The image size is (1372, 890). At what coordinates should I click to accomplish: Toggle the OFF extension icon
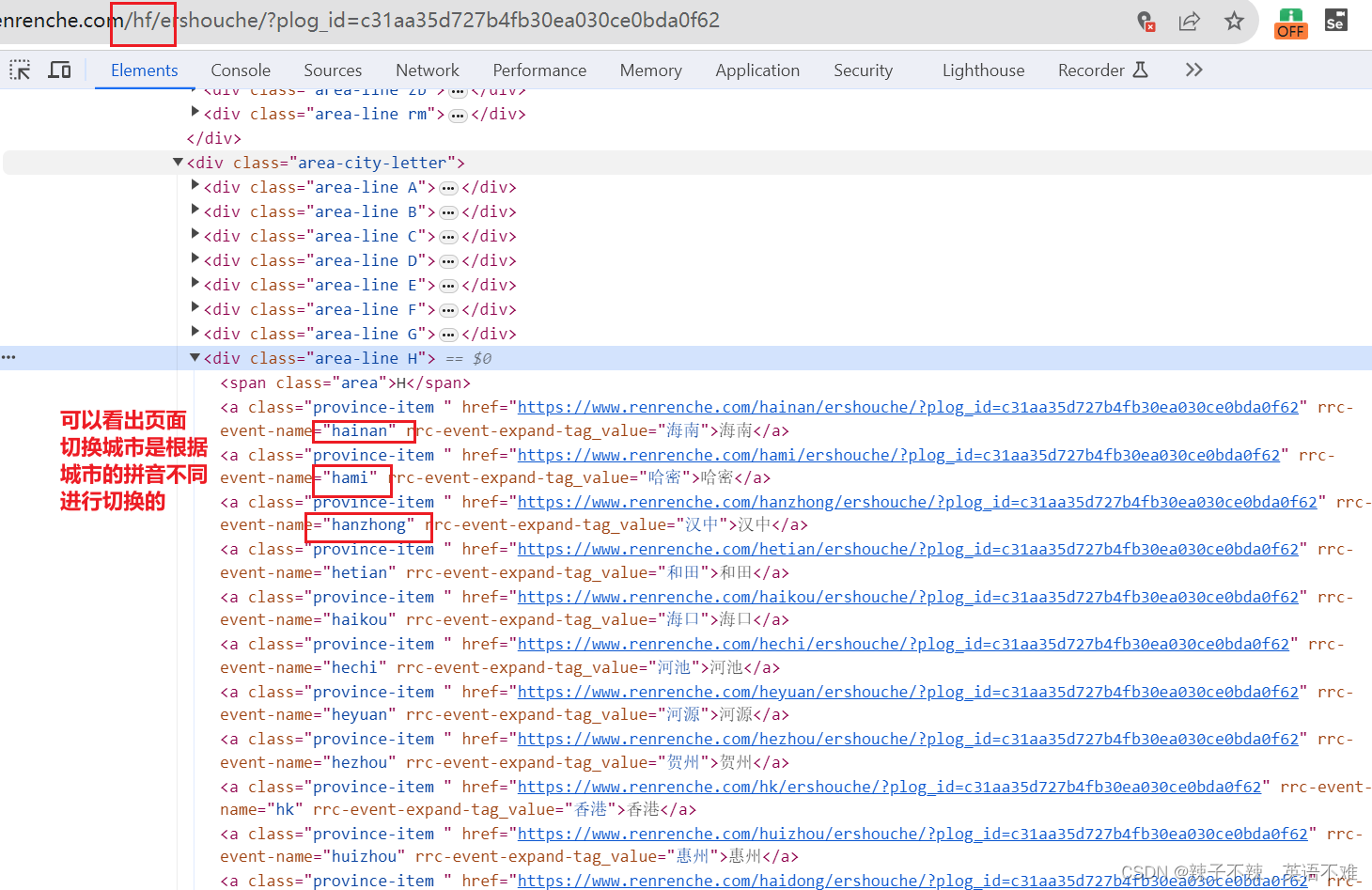point(1290,23)
